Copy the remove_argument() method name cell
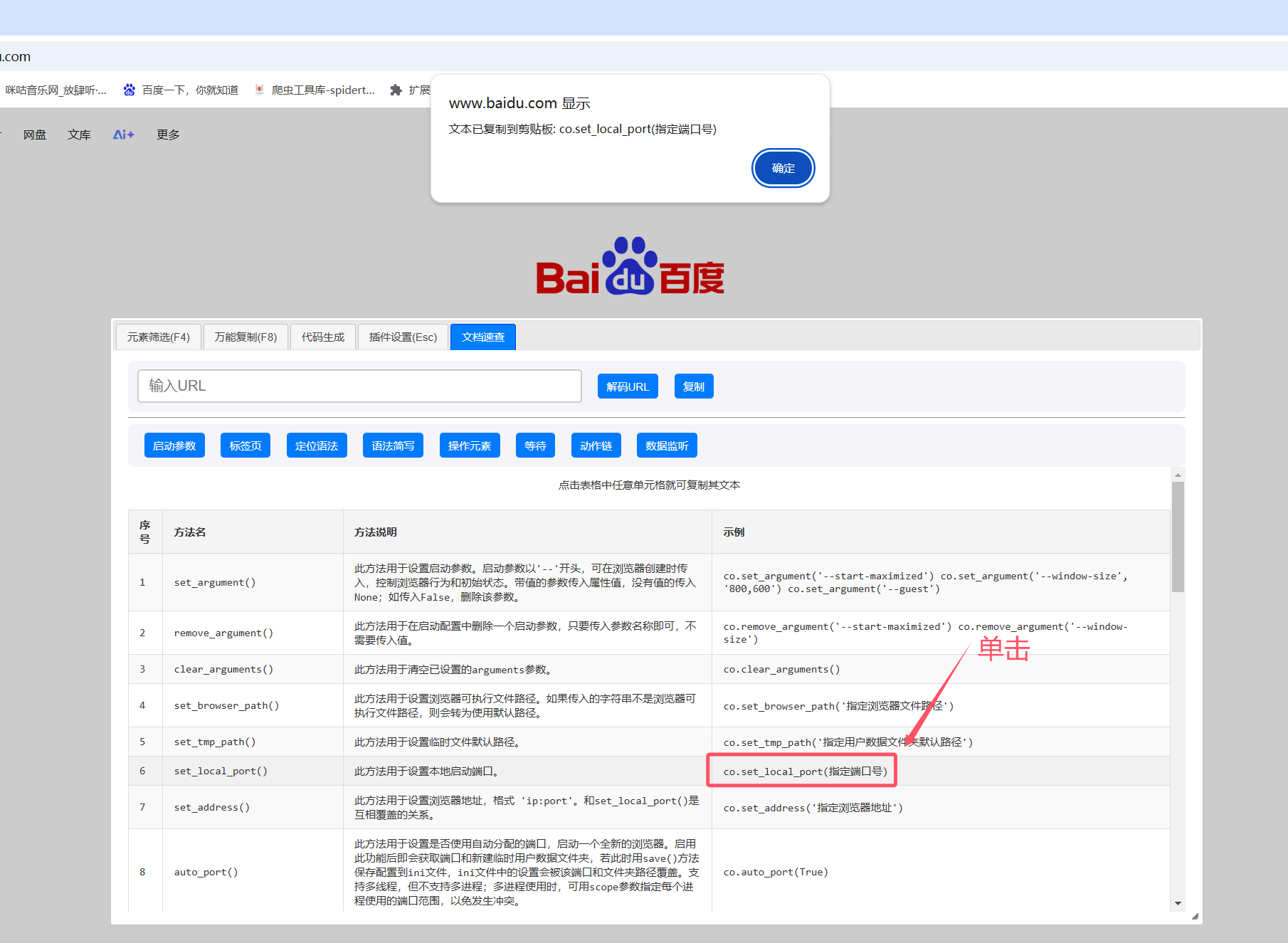 (x=253, y=633)
